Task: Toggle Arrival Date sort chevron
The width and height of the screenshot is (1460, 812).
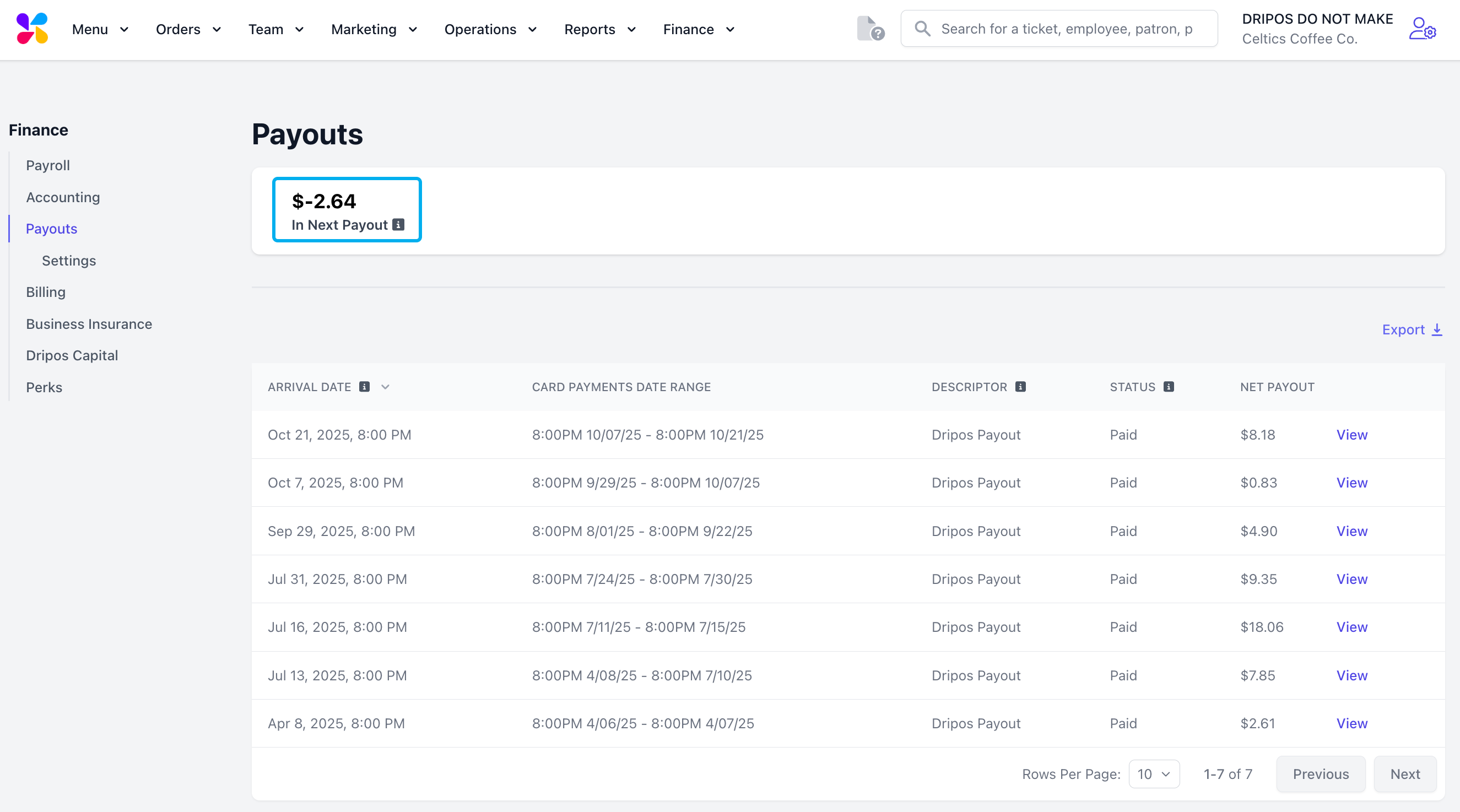Action: coord(386,387)
